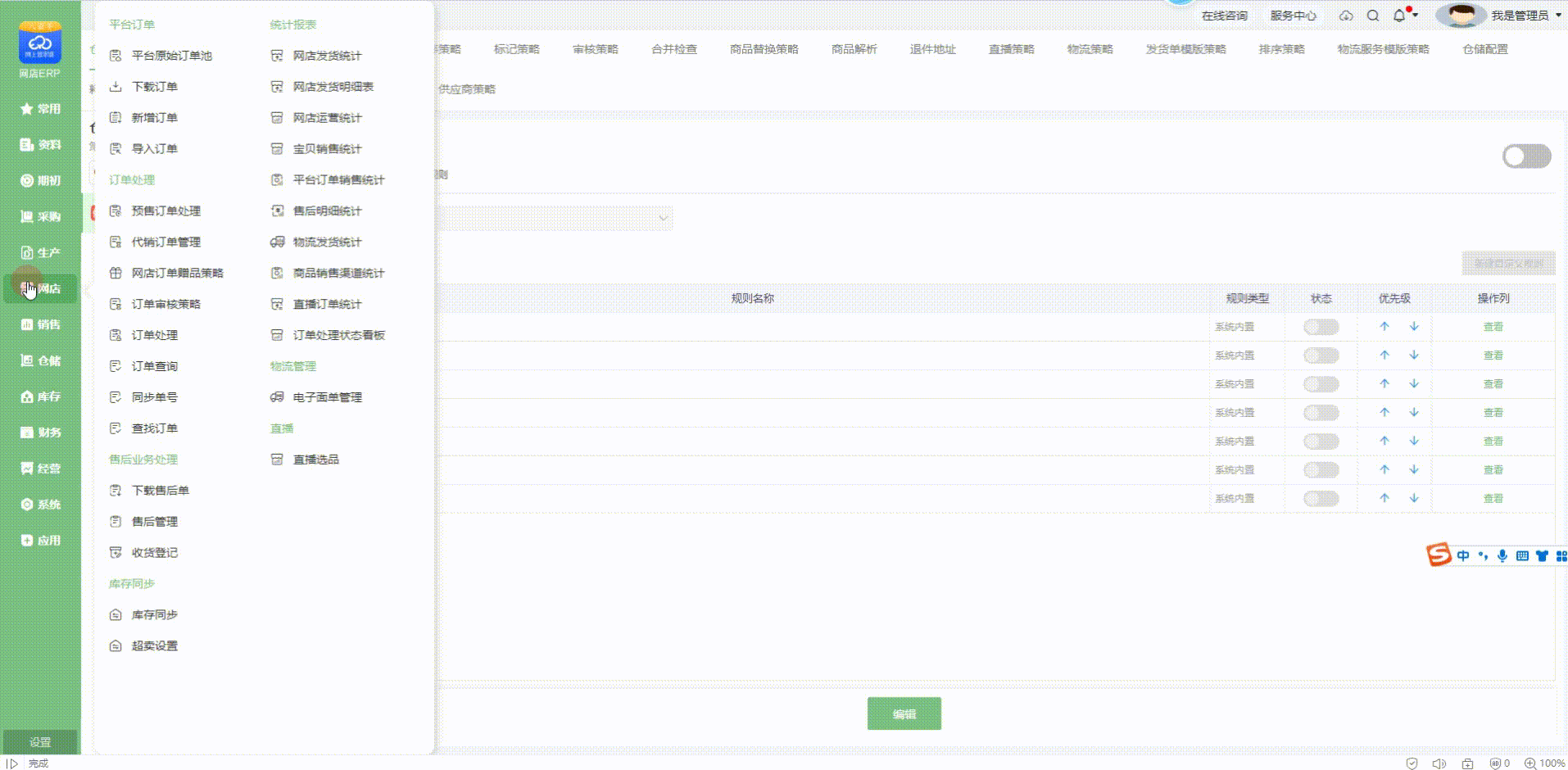Switch to 仓储配置 tab
The width and height of the screenshot is (1568, 770).
click(x=1485, y=49)
